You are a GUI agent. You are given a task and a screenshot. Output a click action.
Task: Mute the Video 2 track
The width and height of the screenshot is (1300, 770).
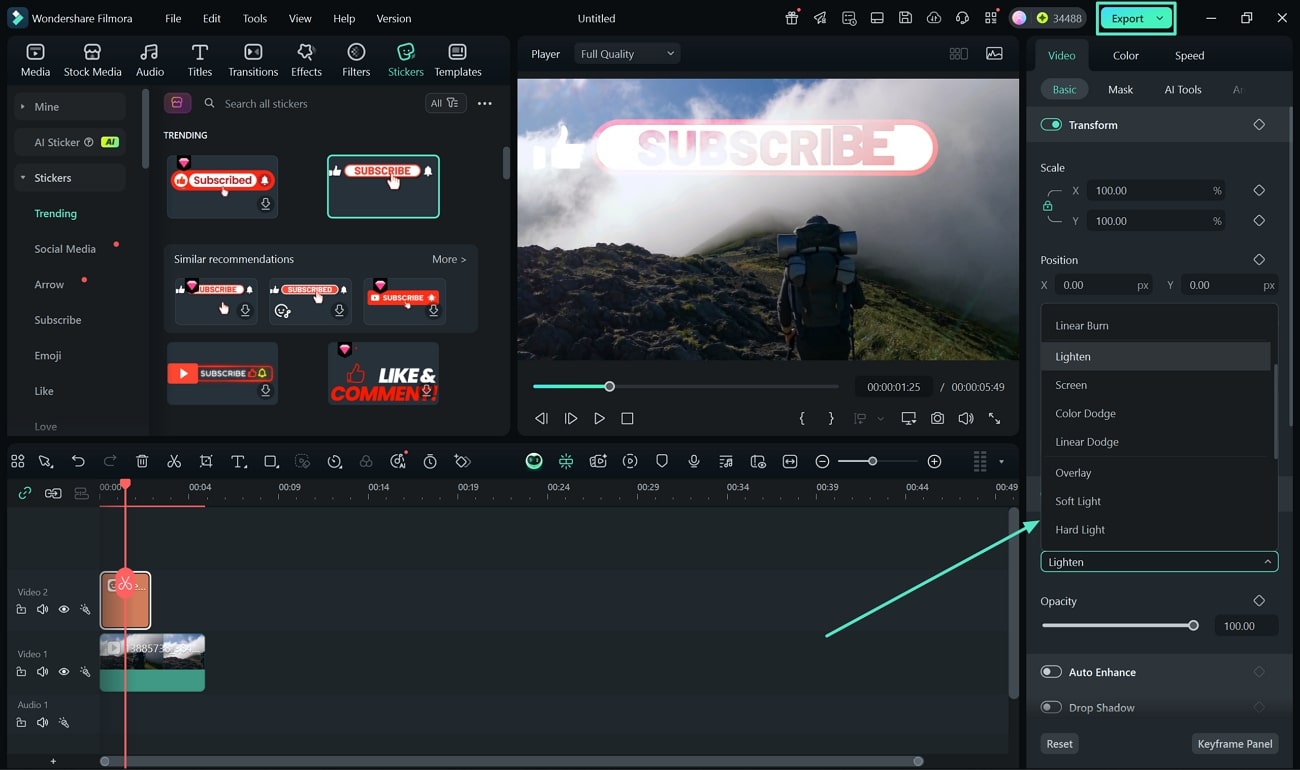coord(43,609)
